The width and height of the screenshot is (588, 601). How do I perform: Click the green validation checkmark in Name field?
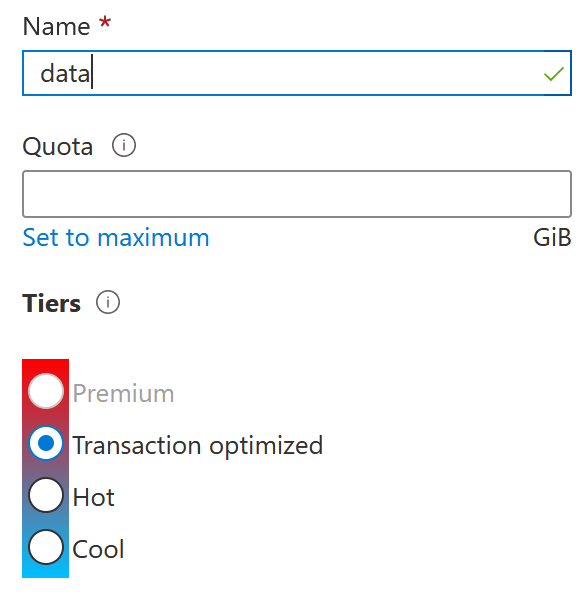click(x=554, y=74)
